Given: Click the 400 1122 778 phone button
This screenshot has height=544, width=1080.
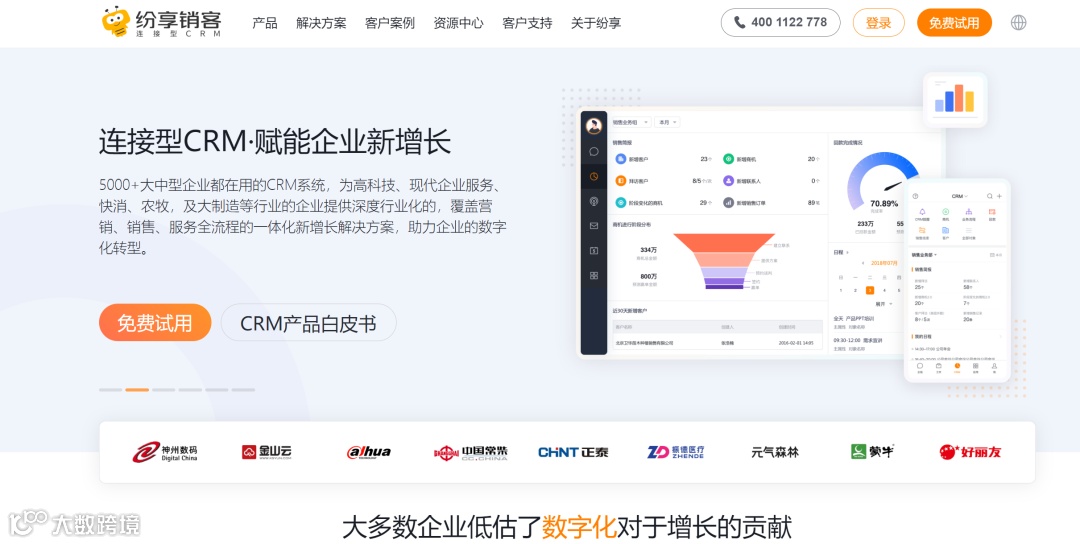Looking at the screenshot, I should pos(780,23).
